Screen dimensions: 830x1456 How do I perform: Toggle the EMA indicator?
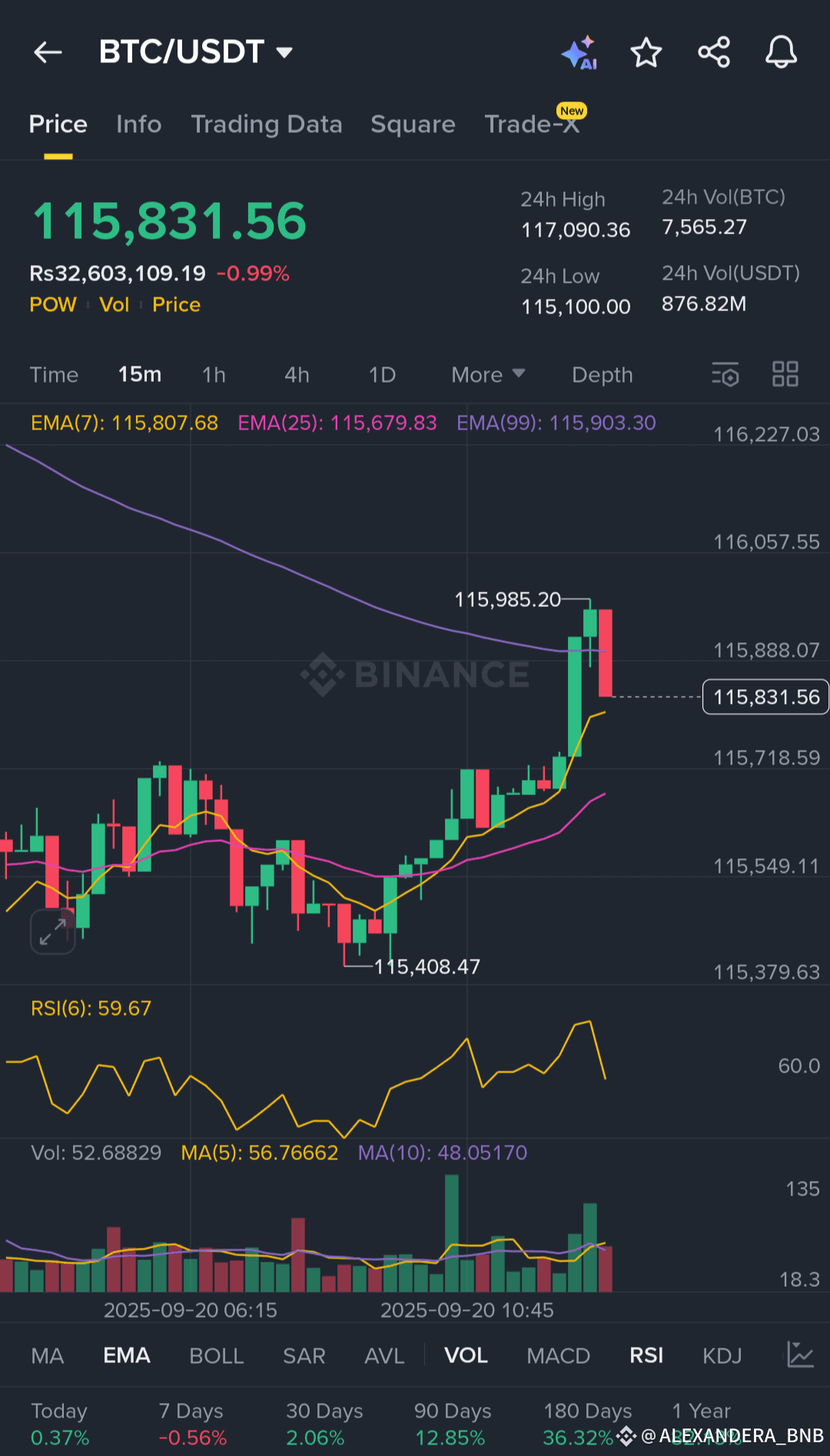(127, 1356)
